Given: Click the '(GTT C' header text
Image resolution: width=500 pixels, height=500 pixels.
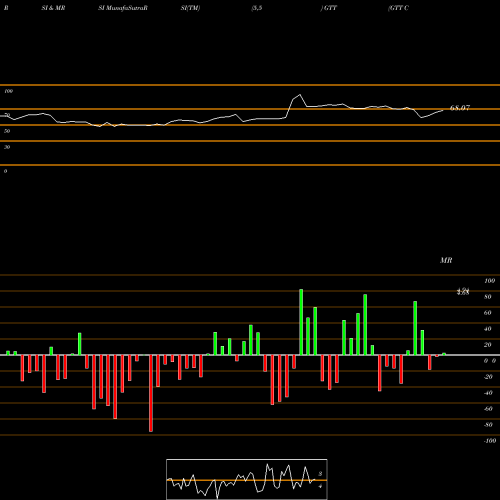Looking at the screenshot, I should (x=398, y=8).
